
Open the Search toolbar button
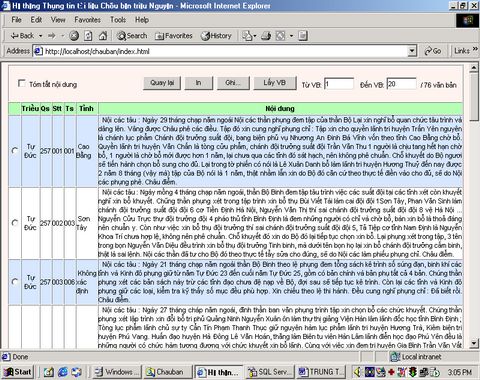pyautogui.click(x=132, y=35)
